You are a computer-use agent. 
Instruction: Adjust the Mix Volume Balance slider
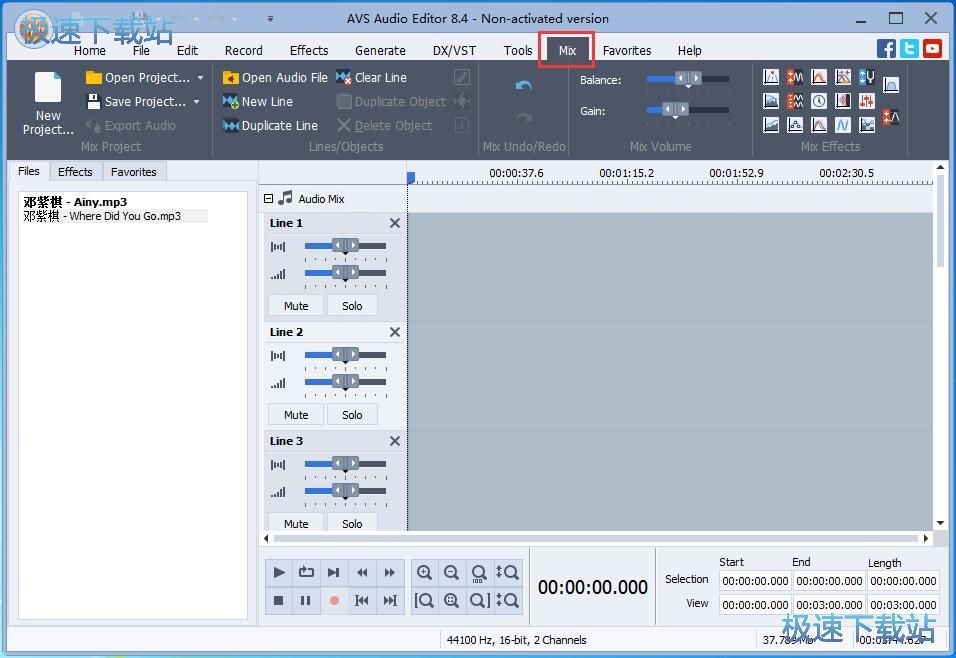pyautogui.click(x=686, y=79)
